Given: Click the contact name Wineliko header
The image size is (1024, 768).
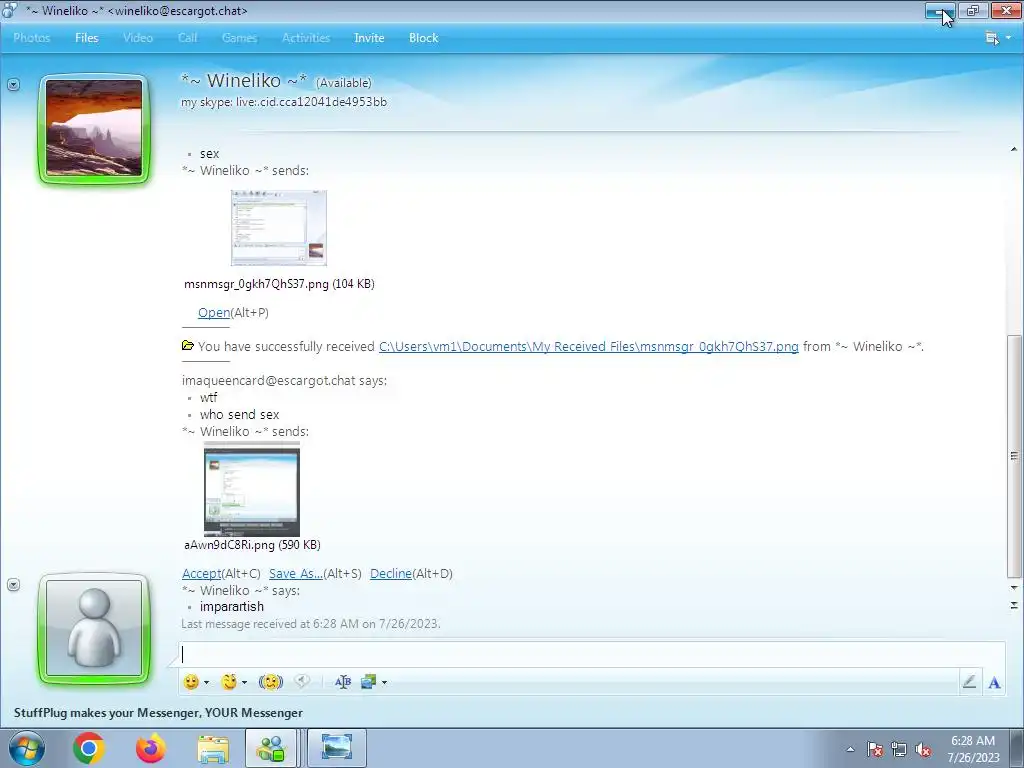Looking at the screenshot, I should tap(244, 80).
